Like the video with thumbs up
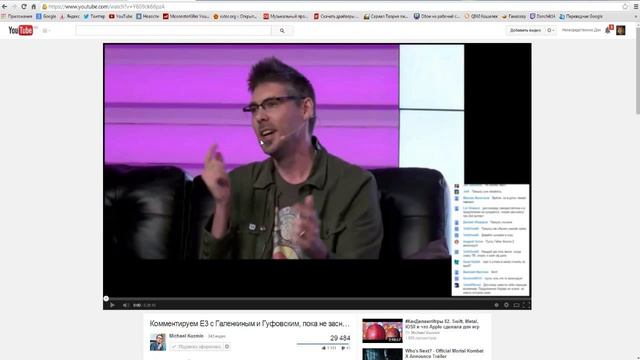This screenshot has height=360, width=640. (329, 348)
